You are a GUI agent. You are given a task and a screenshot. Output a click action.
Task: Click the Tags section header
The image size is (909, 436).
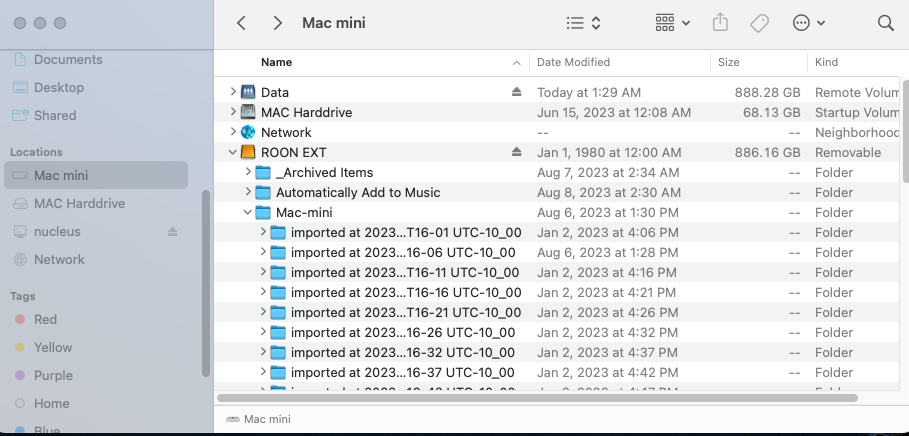23,296
